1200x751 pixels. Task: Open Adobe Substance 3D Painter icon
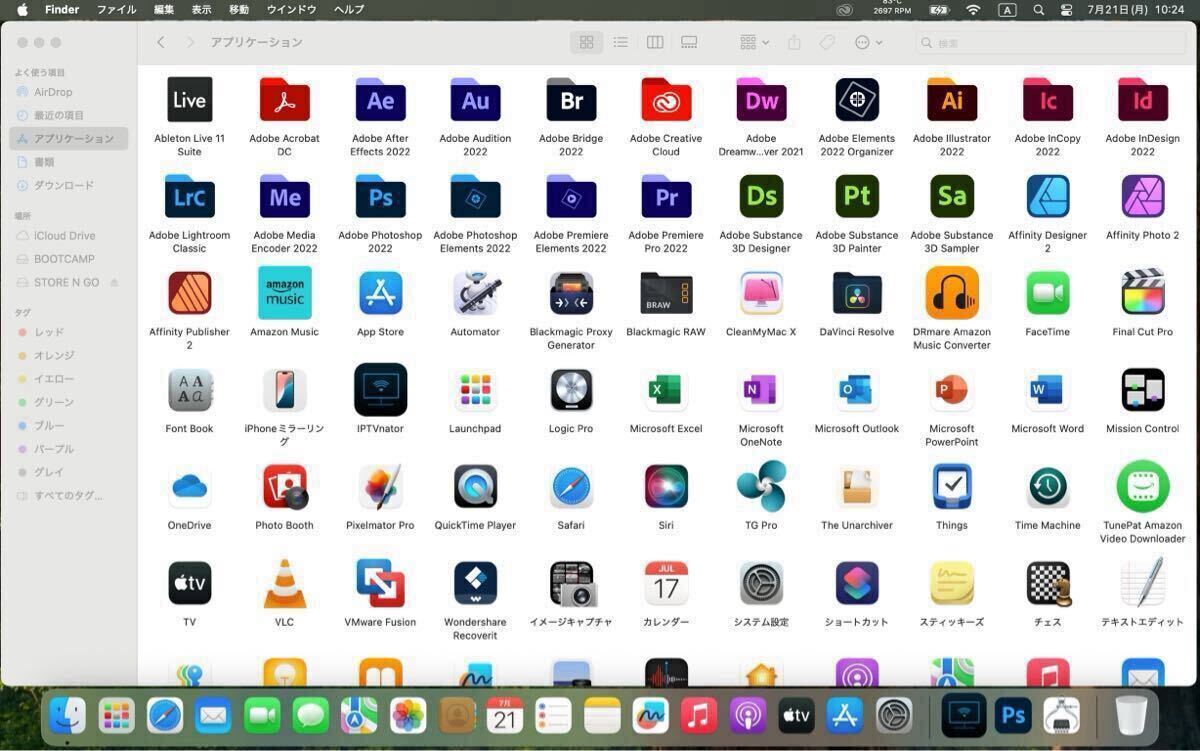coord(857,196)
